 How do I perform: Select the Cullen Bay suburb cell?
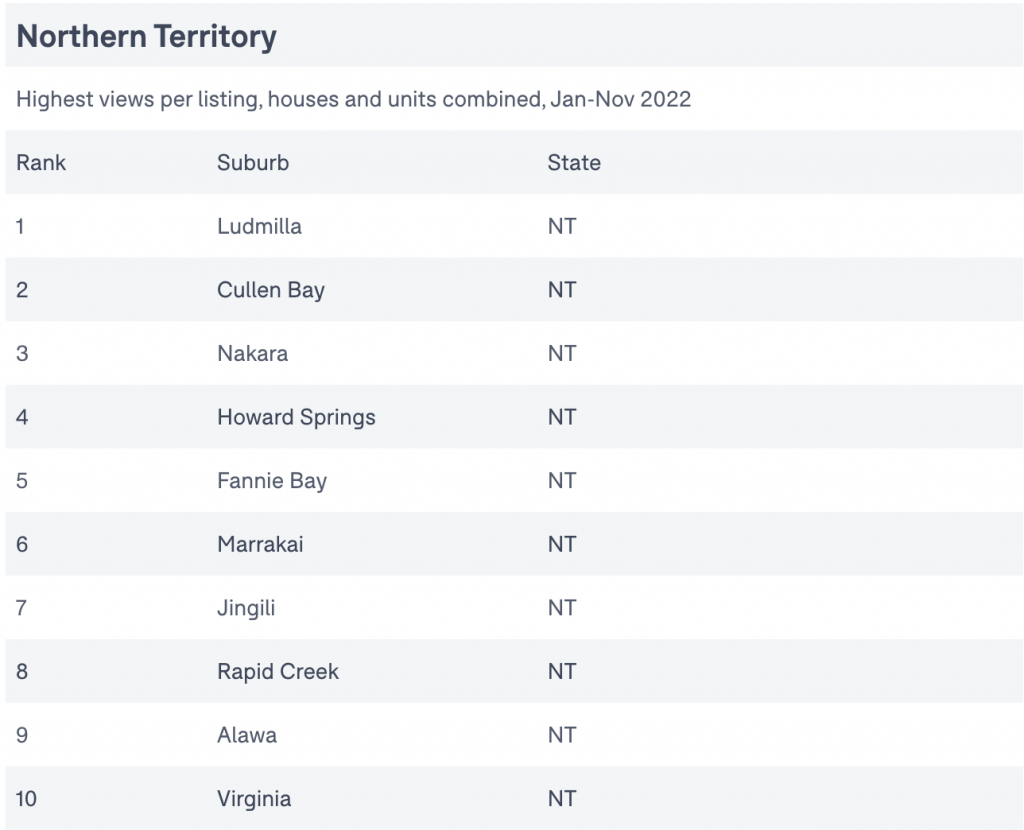click(271, 290)
